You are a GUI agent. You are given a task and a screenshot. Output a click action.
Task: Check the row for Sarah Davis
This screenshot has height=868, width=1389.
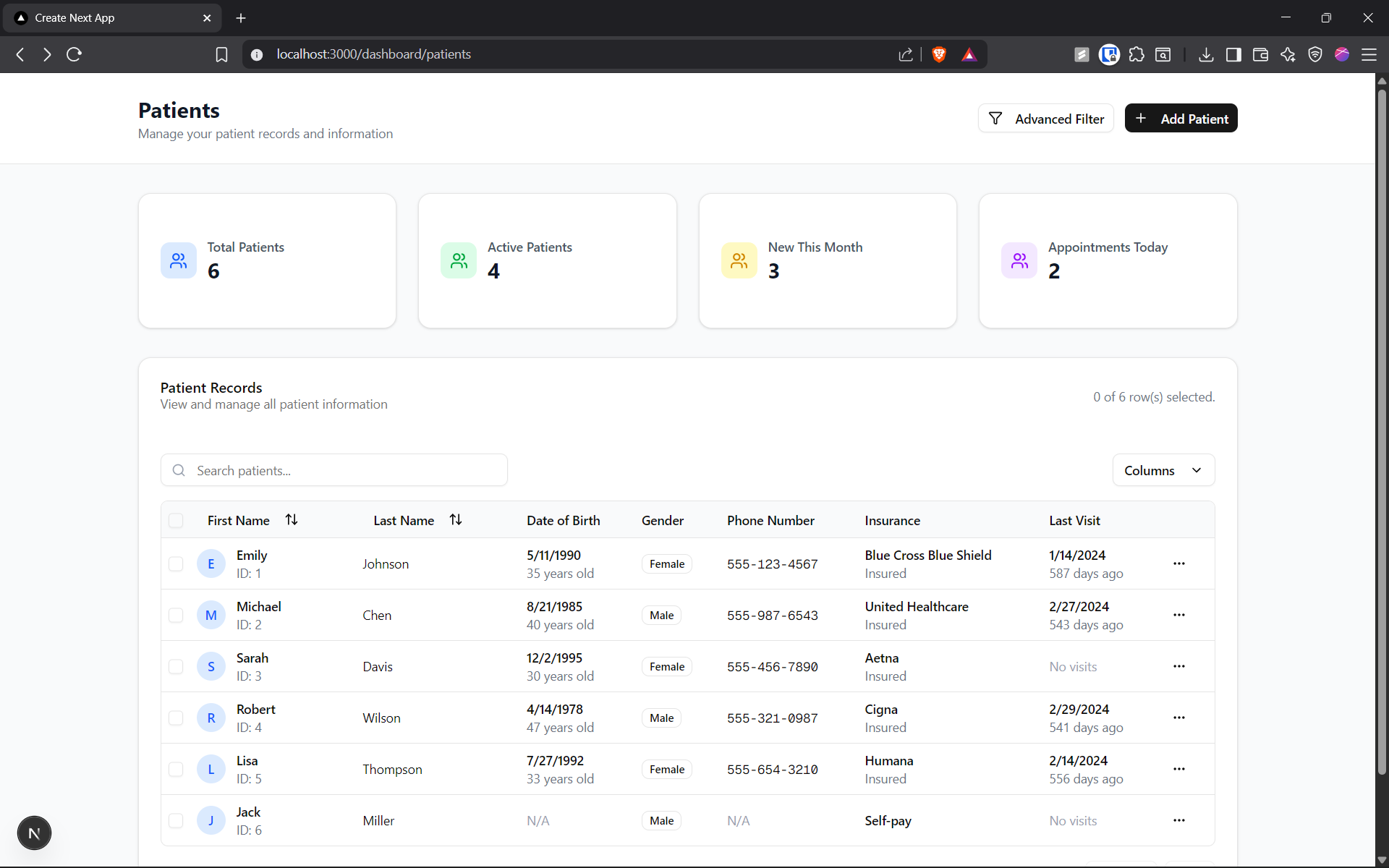[x=176, y=666]
